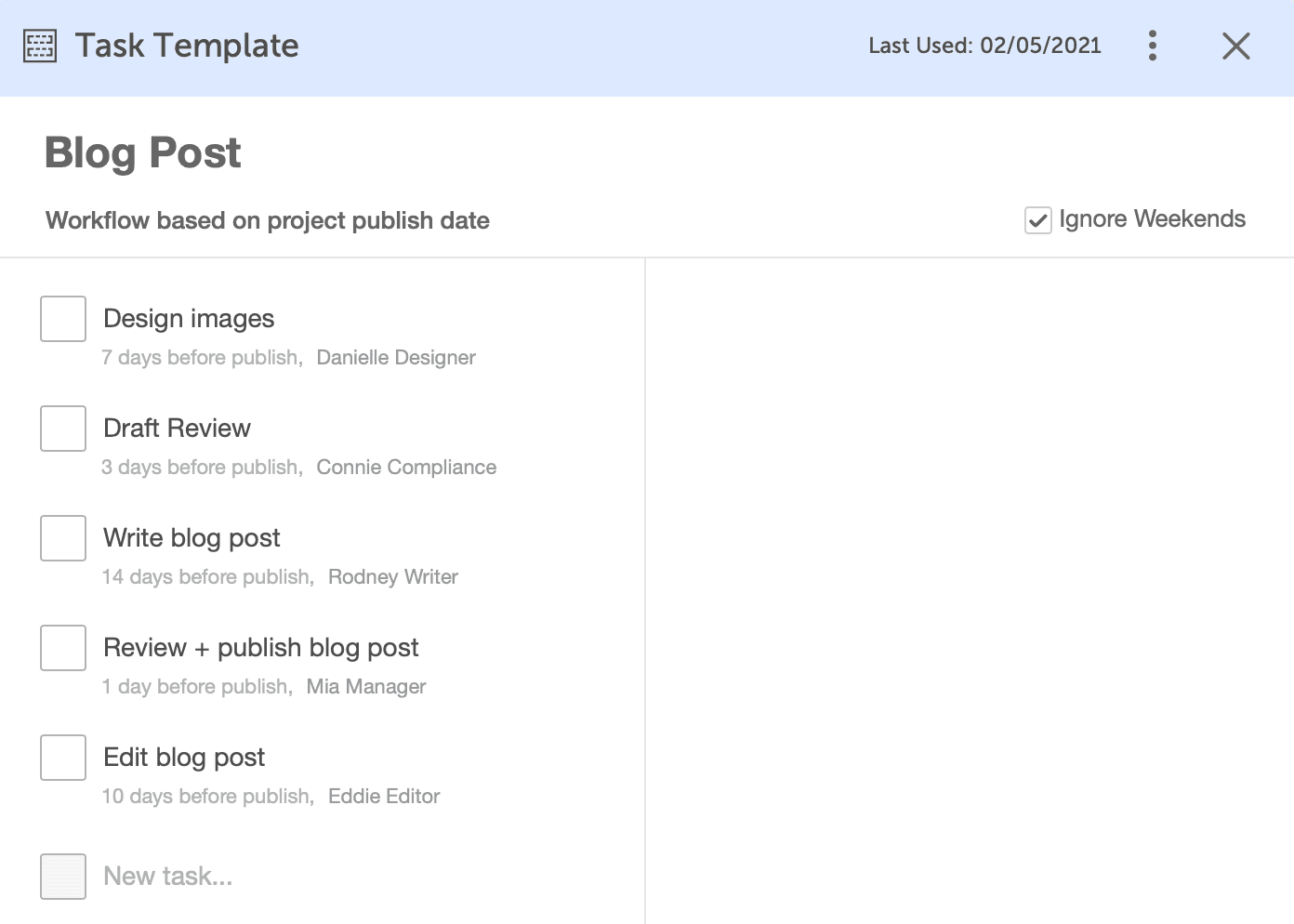Mark the Draft Review task complete
The image size is (1294, 924).
tap(62, 429)
